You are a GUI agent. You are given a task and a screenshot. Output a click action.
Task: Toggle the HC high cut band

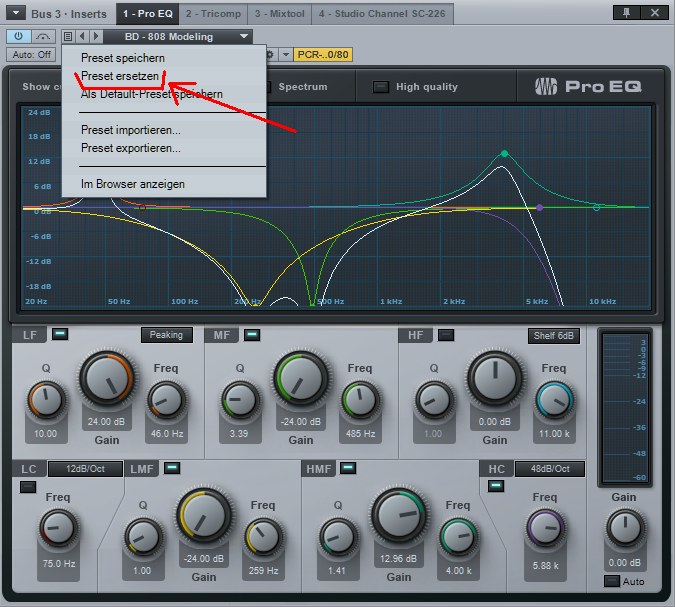(496, 486)
